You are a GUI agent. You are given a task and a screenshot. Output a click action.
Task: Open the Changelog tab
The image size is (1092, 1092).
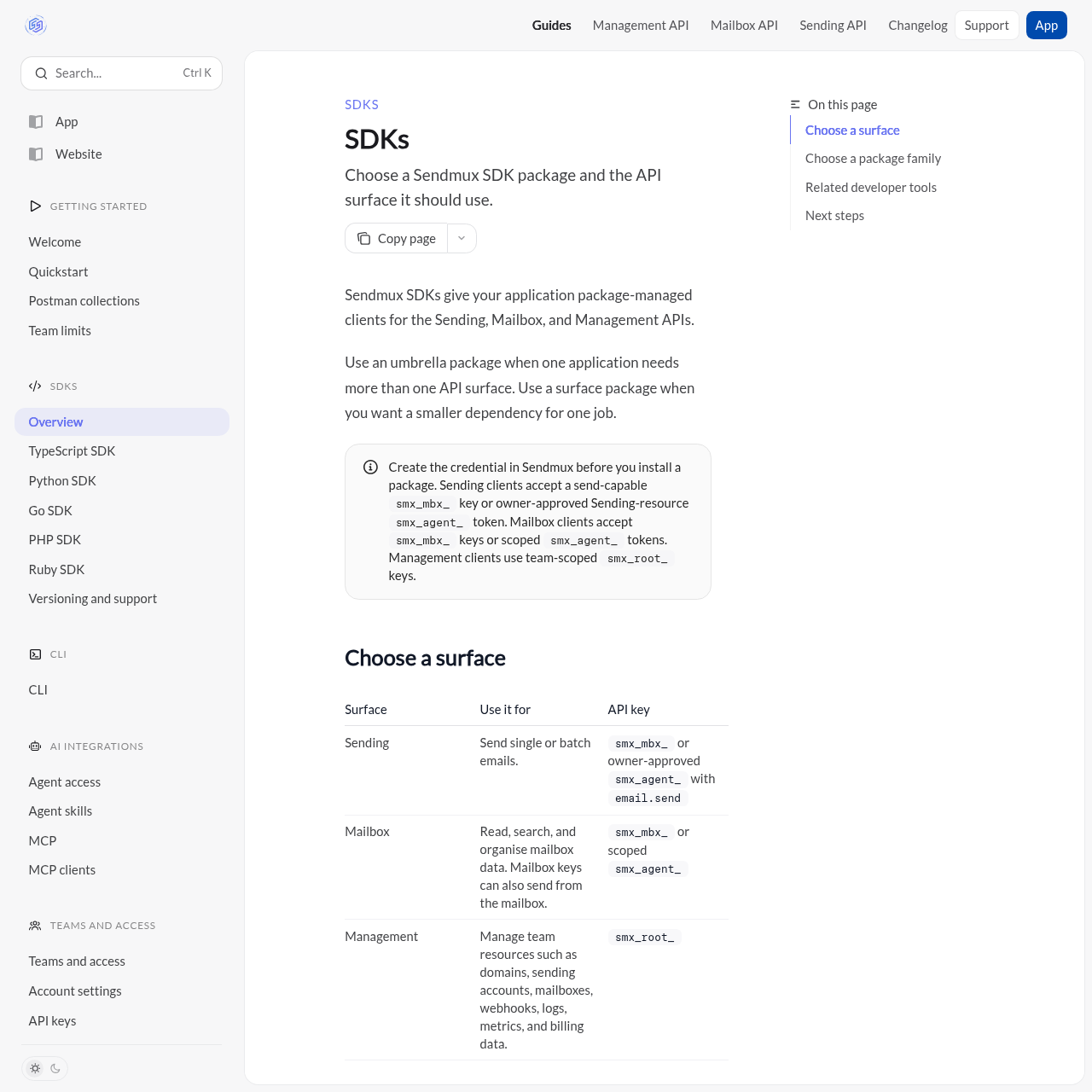(x=918, y=25)
